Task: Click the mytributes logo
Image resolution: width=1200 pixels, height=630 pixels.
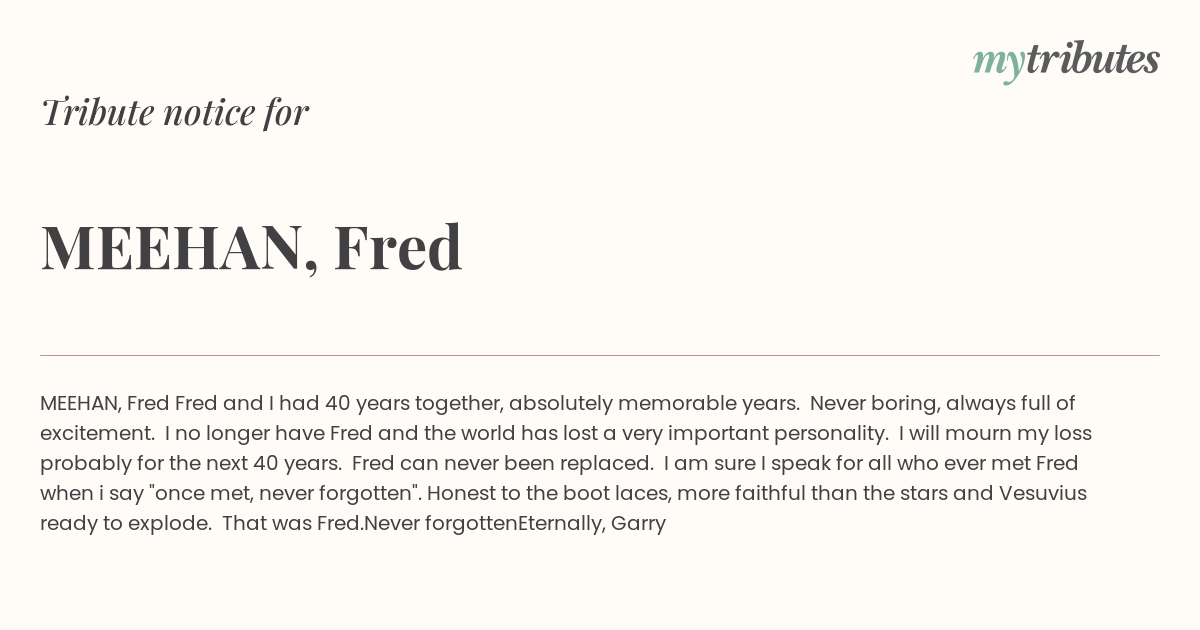Action: (1066, 61)
